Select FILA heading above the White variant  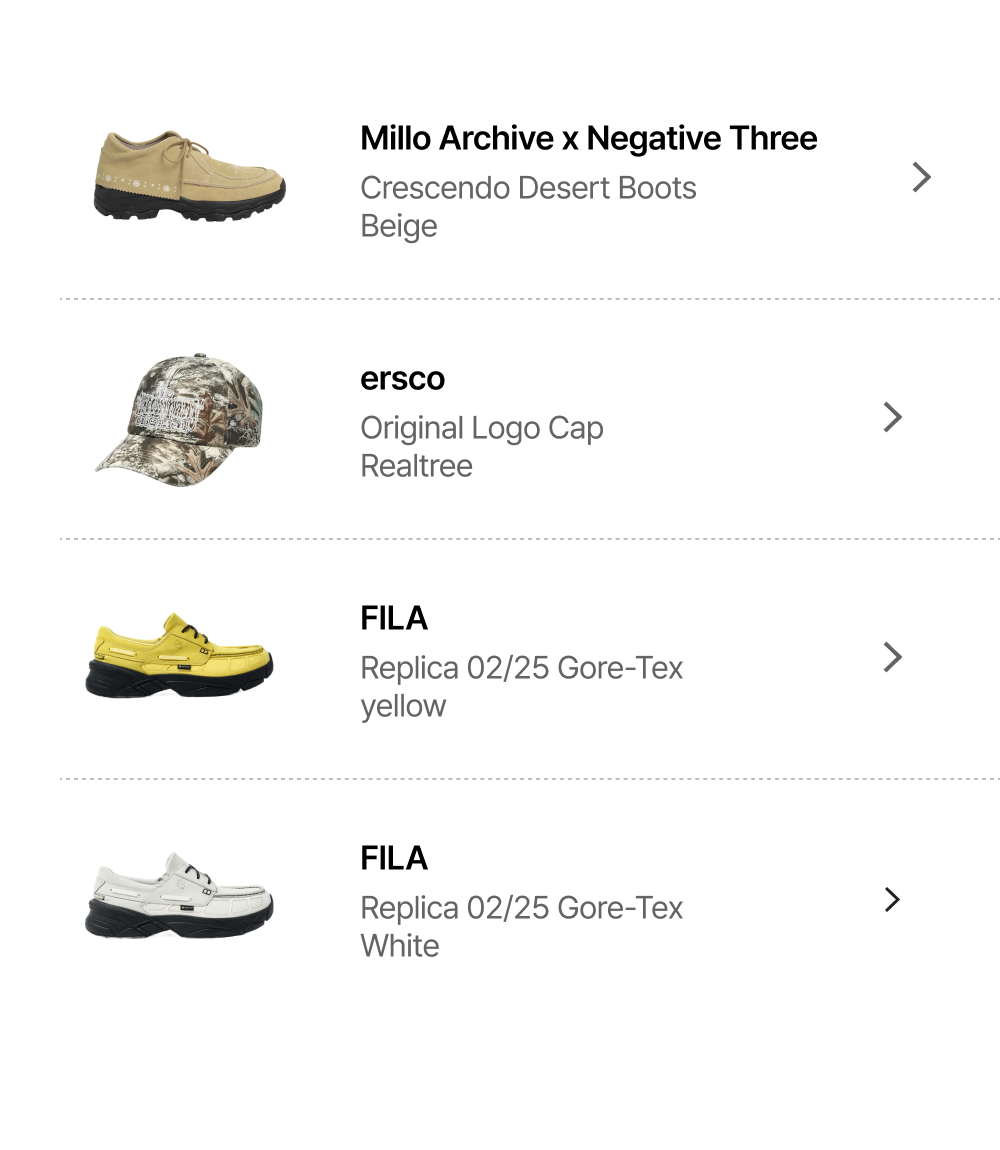point(394,859)
